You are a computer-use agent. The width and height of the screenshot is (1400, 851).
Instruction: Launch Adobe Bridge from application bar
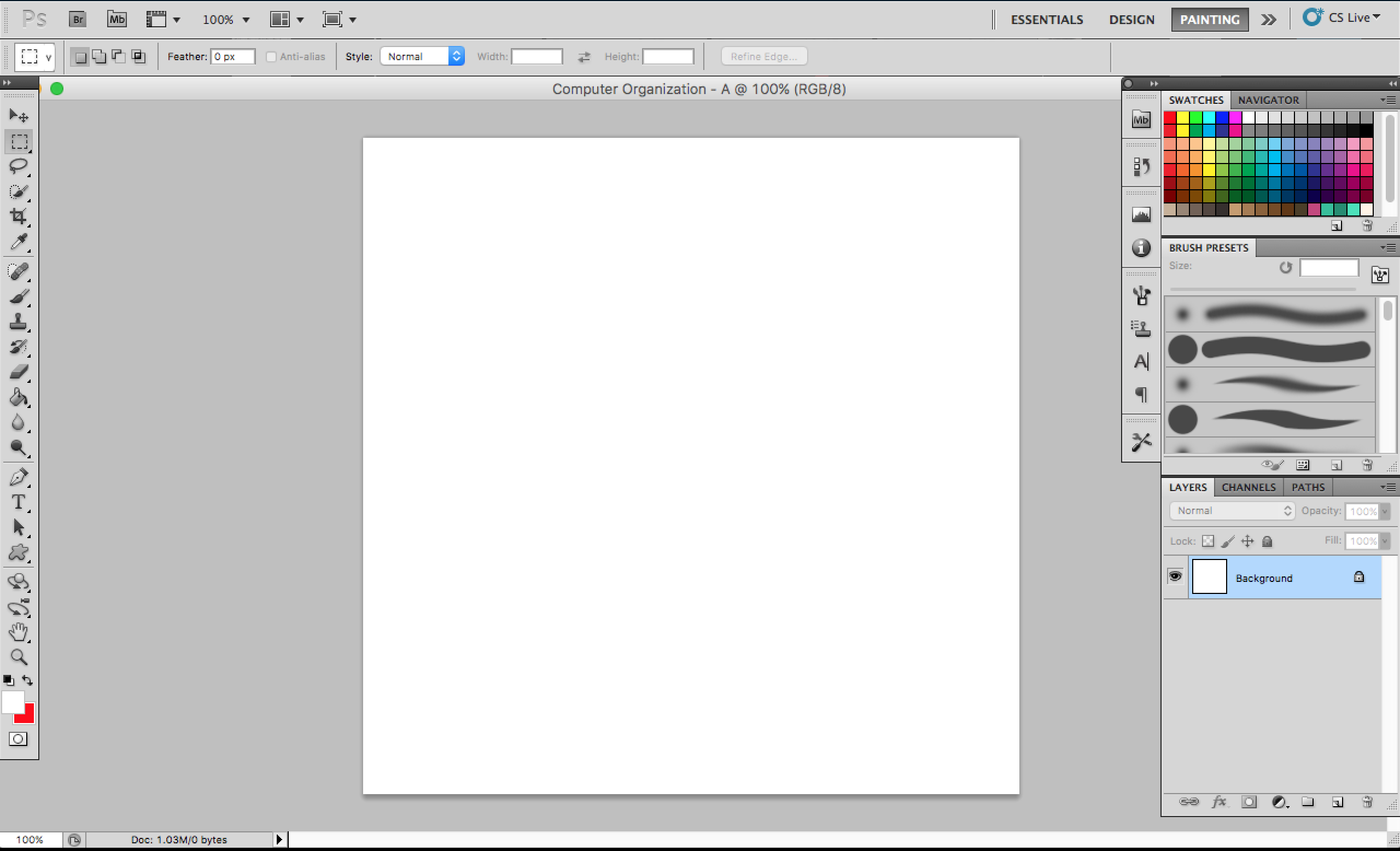tap(77, 19)
